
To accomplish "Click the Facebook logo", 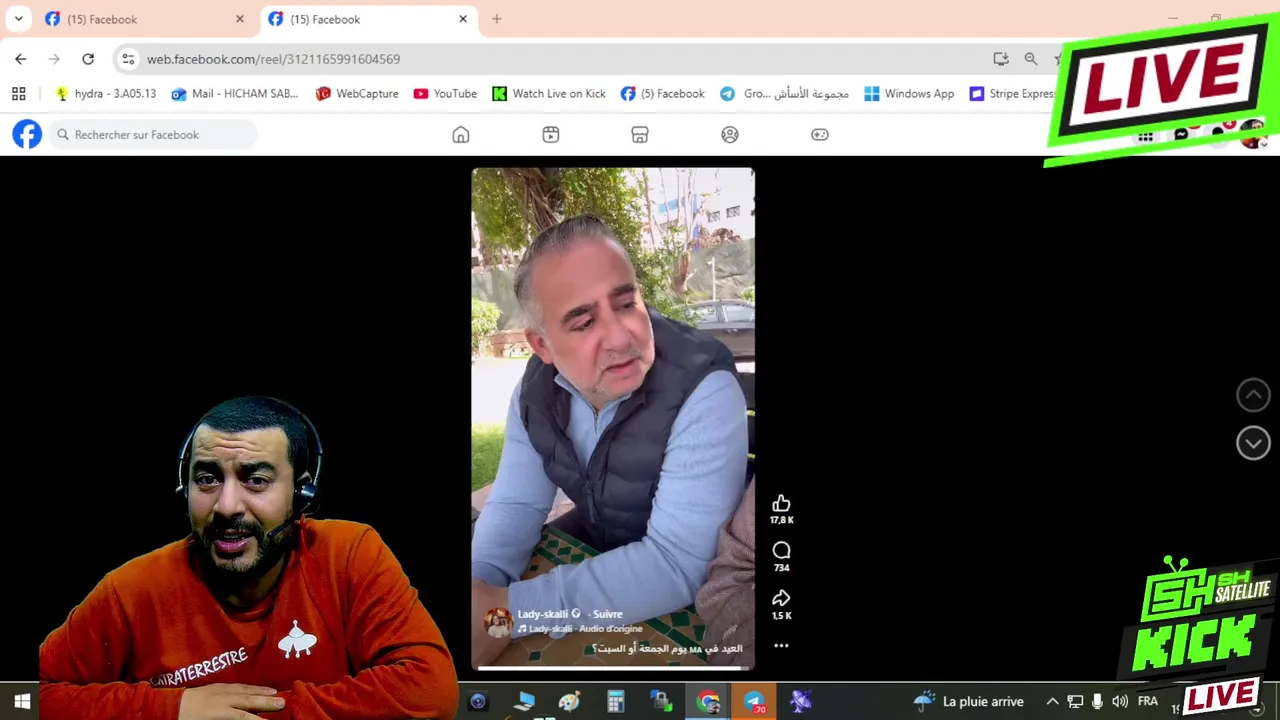I will tap(27, 134).
